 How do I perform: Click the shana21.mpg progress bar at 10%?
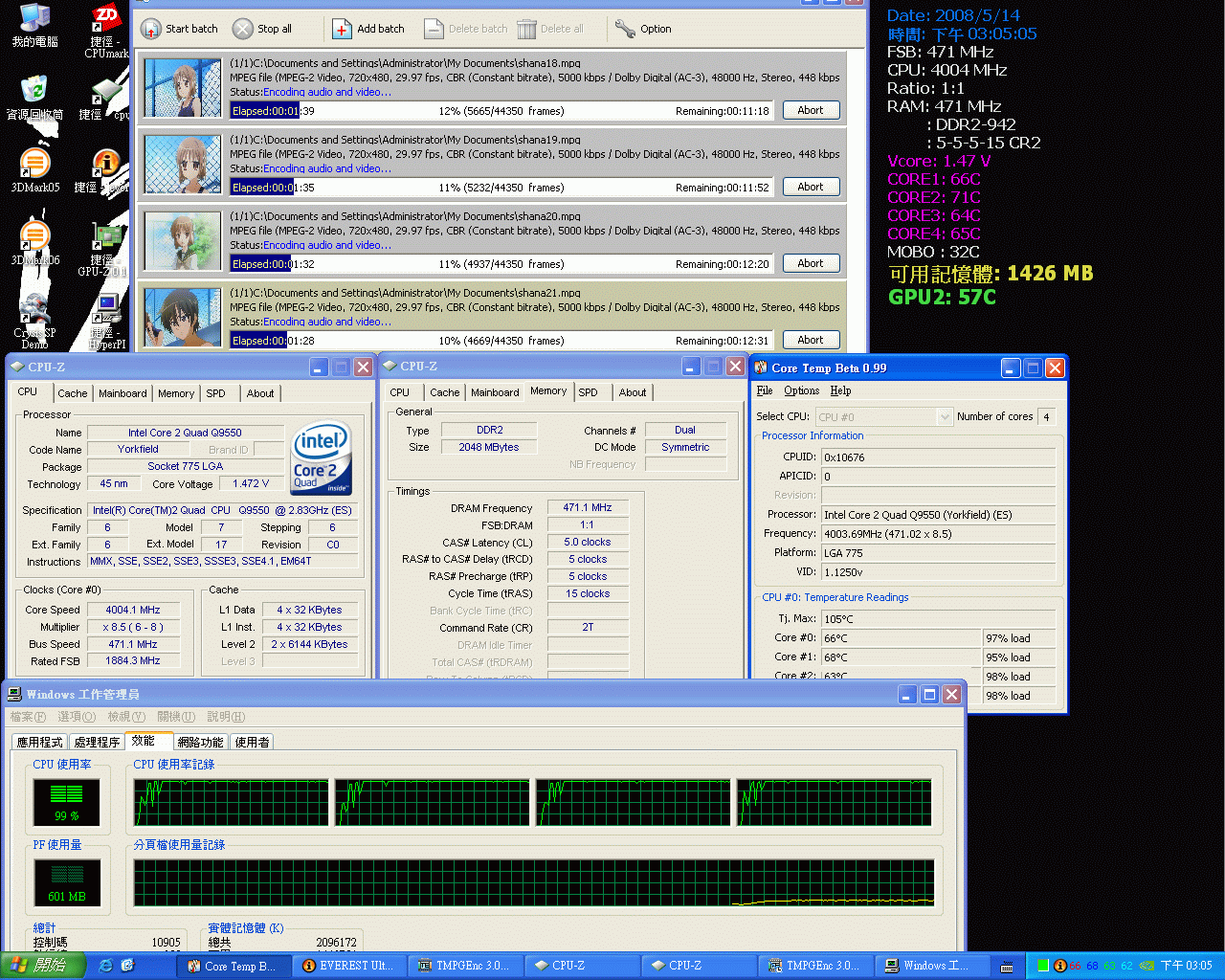pos(501,341)
